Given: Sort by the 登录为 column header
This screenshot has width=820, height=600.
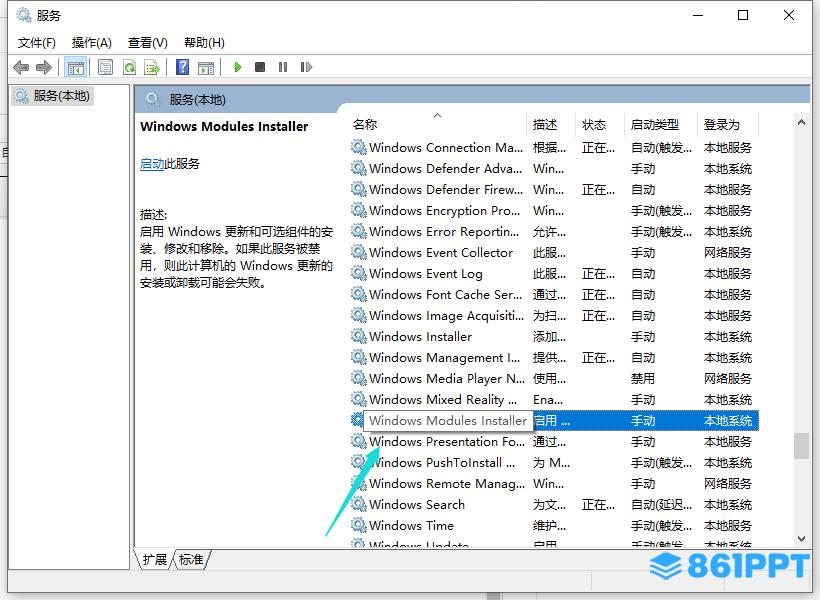Looking at the screenshot, I should pyautogui.click(x=728, y=124).
